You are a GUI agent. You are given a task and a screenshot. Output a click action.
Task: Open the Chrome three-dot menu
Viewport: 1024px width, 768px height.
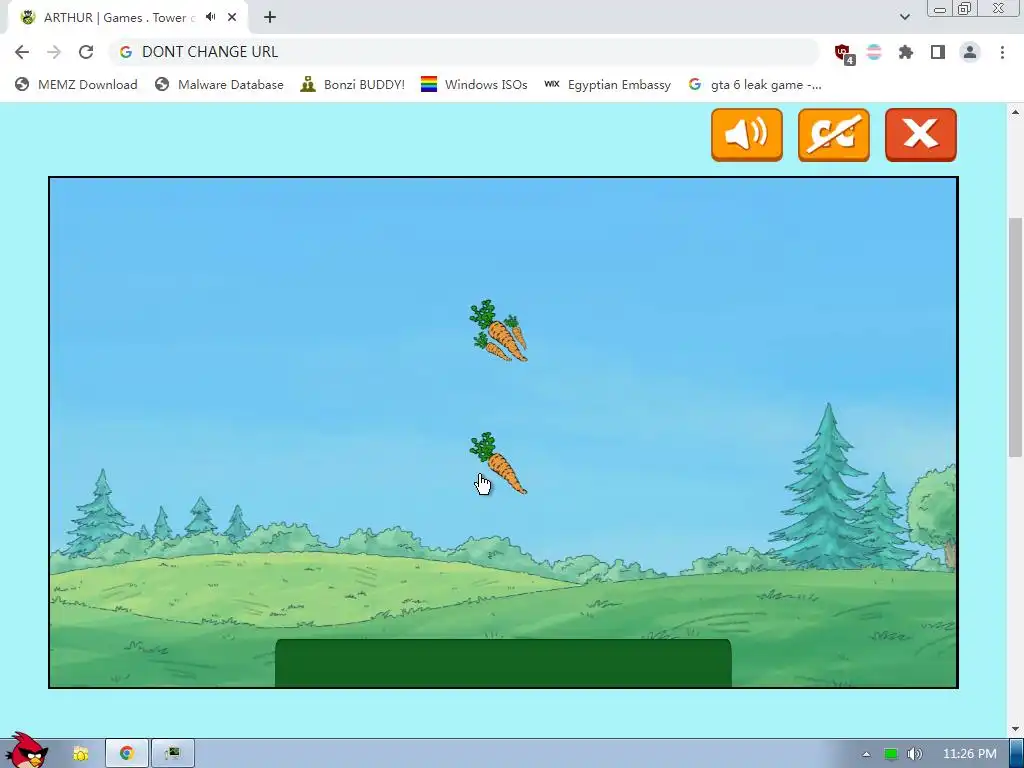[1002, 52]
